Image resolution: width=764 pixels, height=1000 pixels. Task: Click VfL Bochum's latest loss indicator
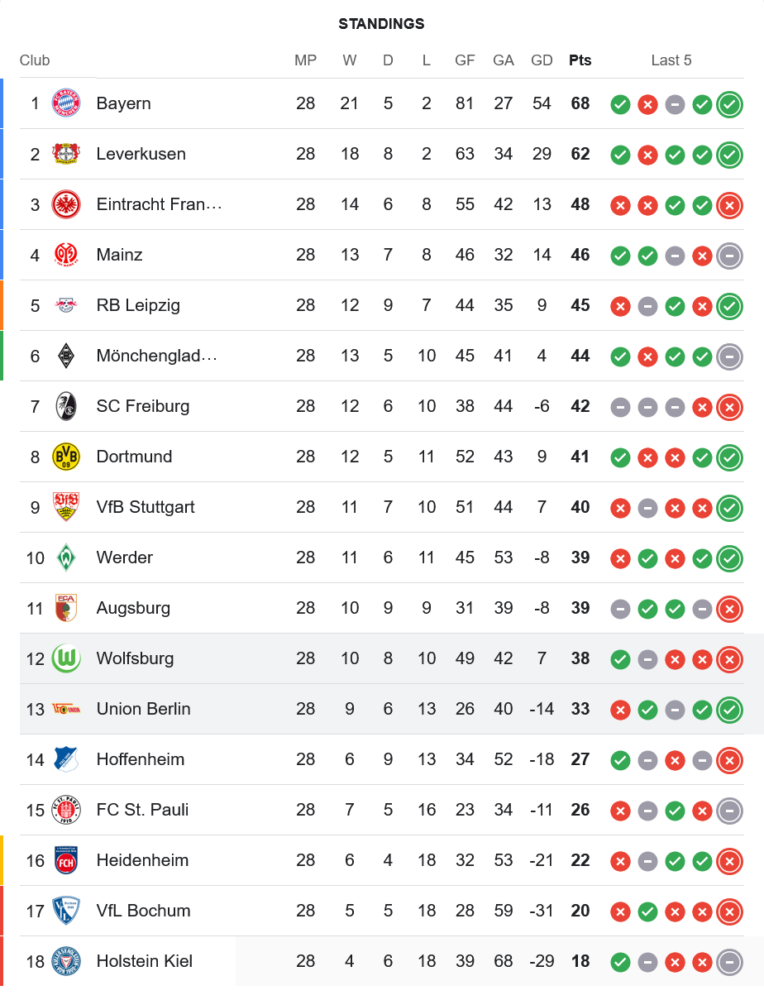(730, 911)
